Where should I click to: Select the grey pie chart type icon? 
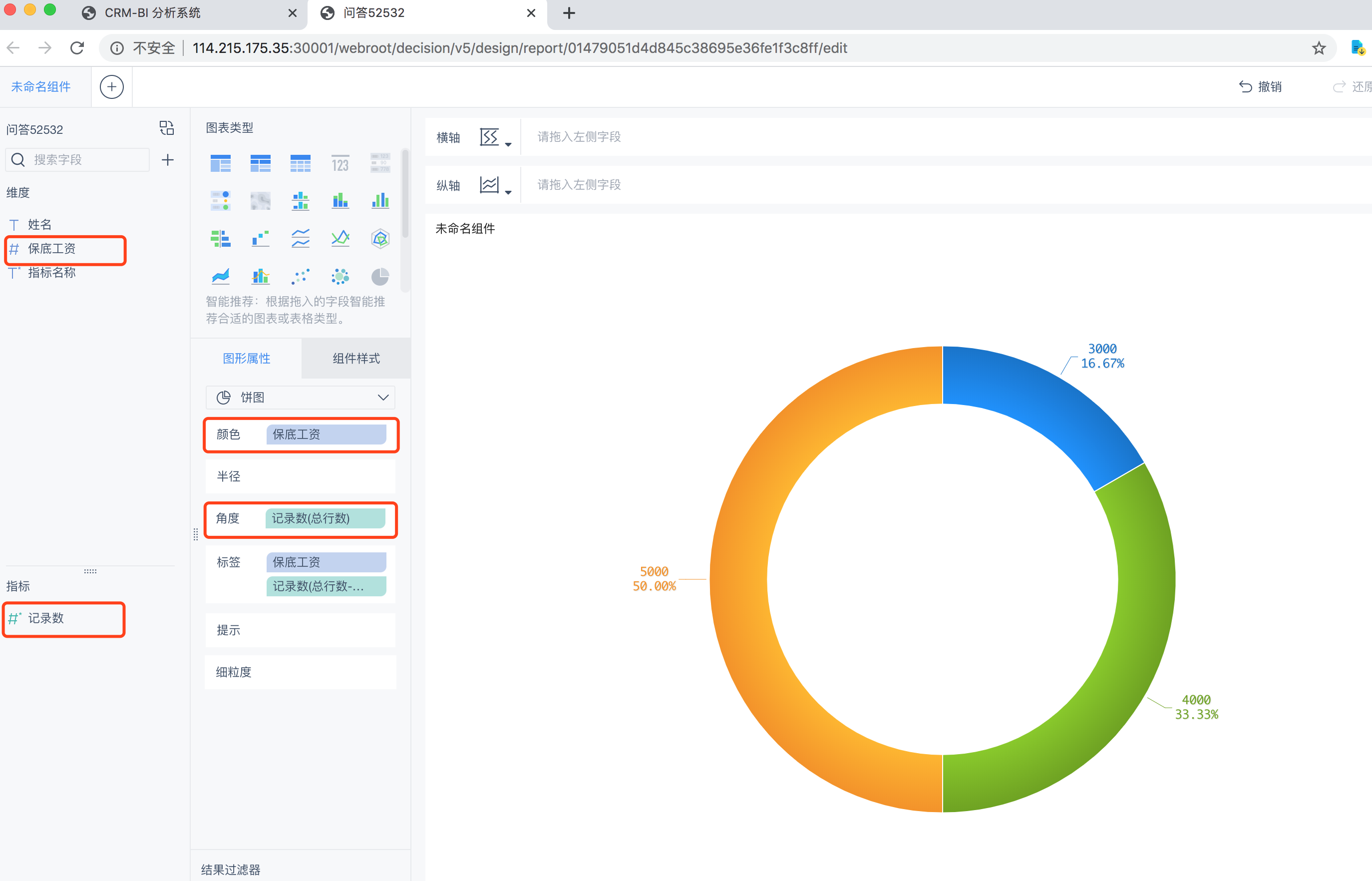pos(380,276)
